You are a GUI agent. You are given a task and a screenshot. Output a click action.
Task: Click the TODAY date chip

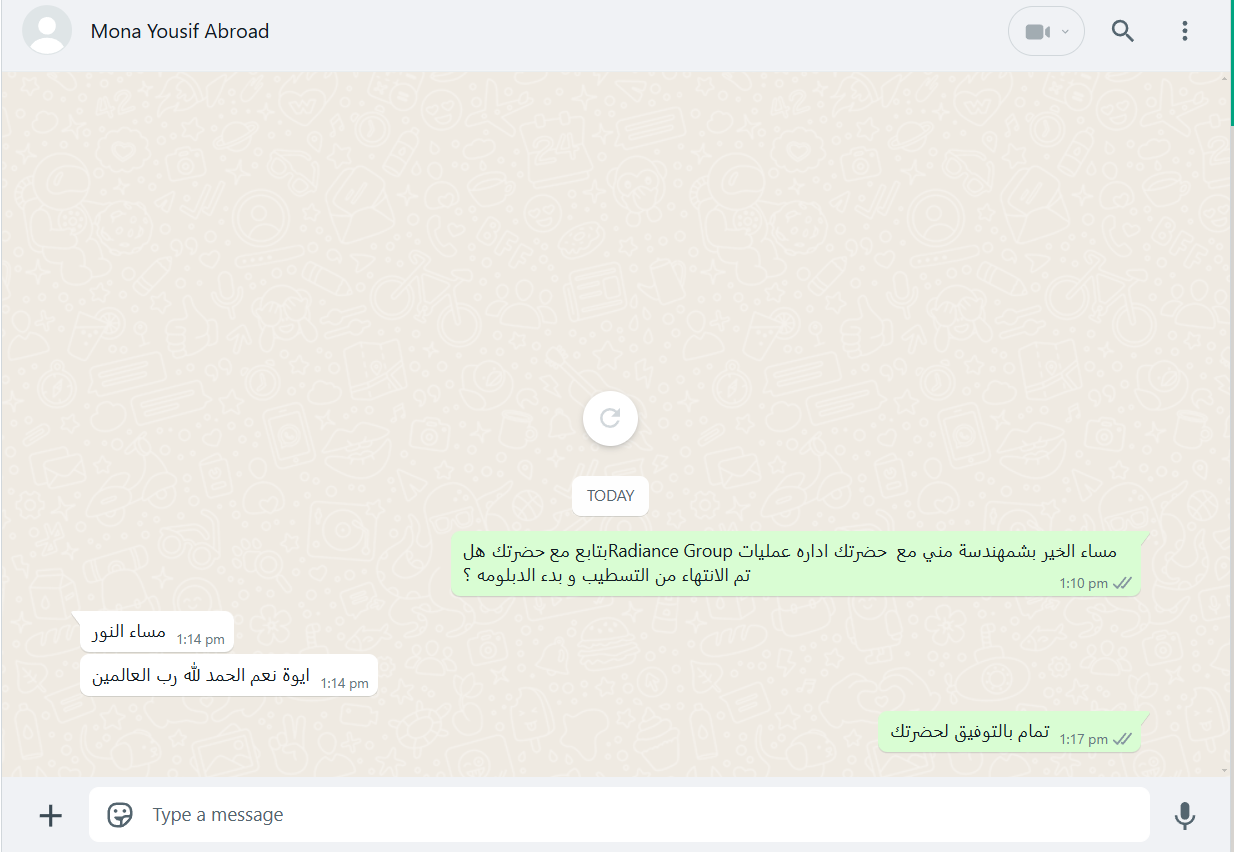[610, 496]
